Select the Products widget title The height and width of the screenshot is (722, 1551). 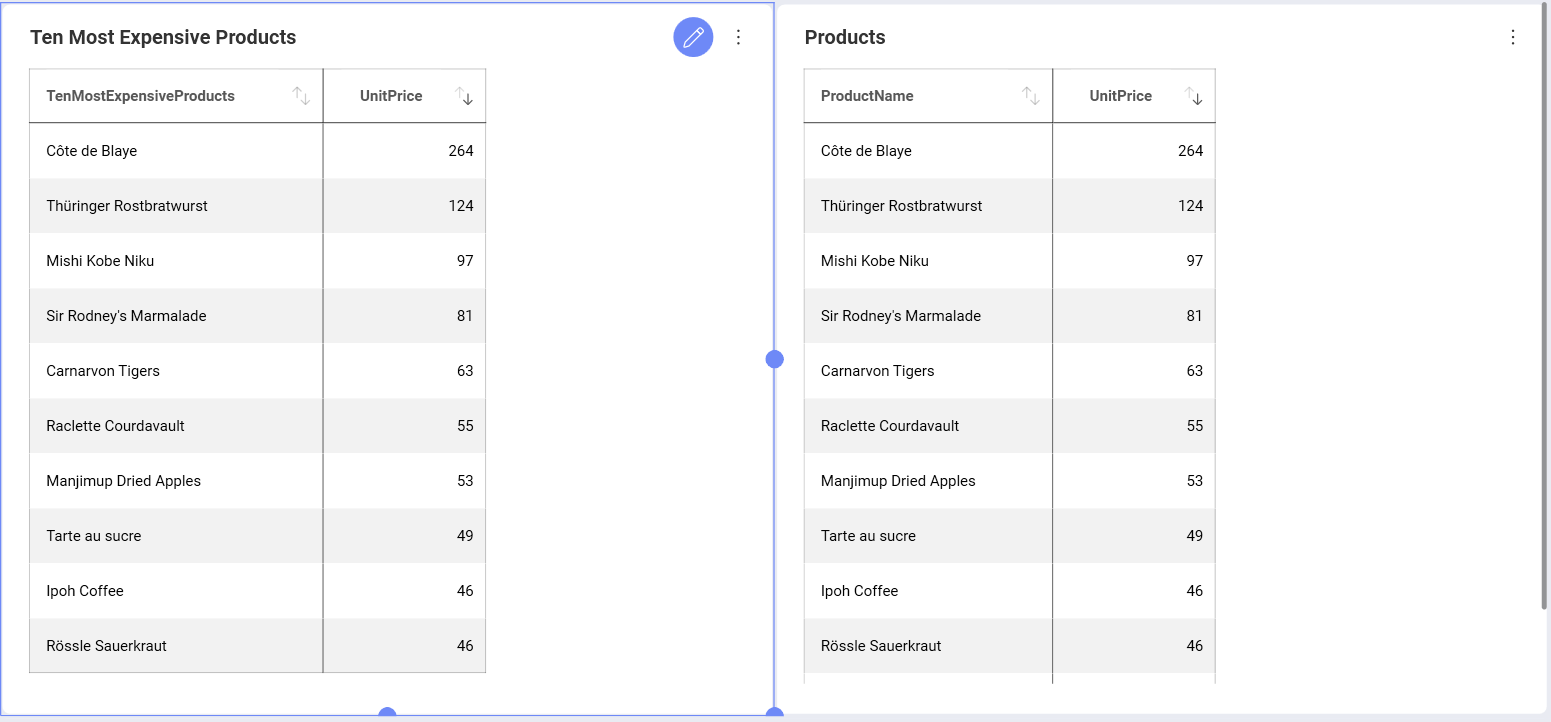tap(845, 37)
